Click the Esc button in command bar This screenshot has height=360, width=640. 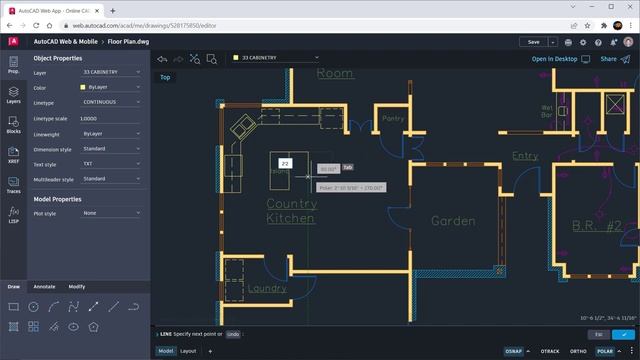click(x=599, y=335)
